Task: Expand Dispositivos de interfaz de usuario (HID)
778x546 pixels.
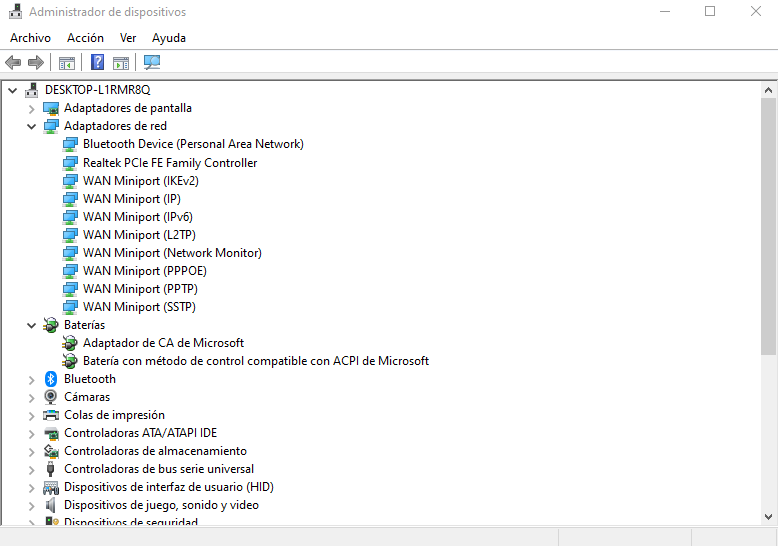Action: pos(32,488)
